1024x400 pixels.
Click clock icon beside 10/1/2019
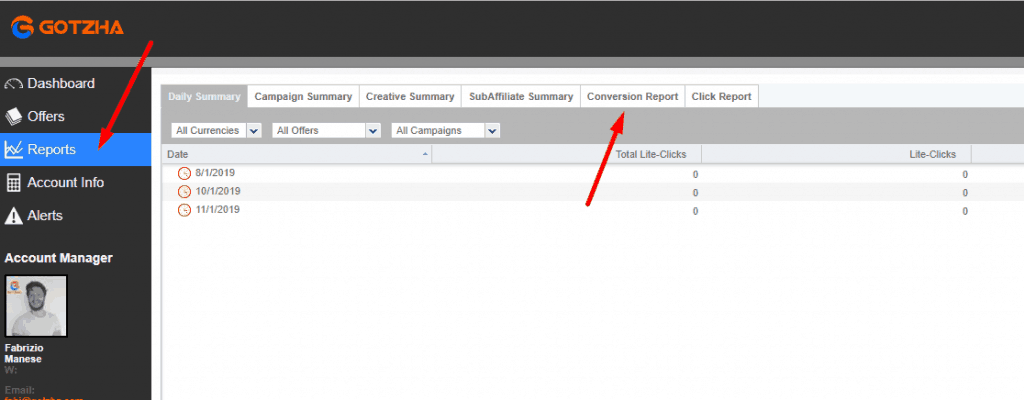coord(185,192)
